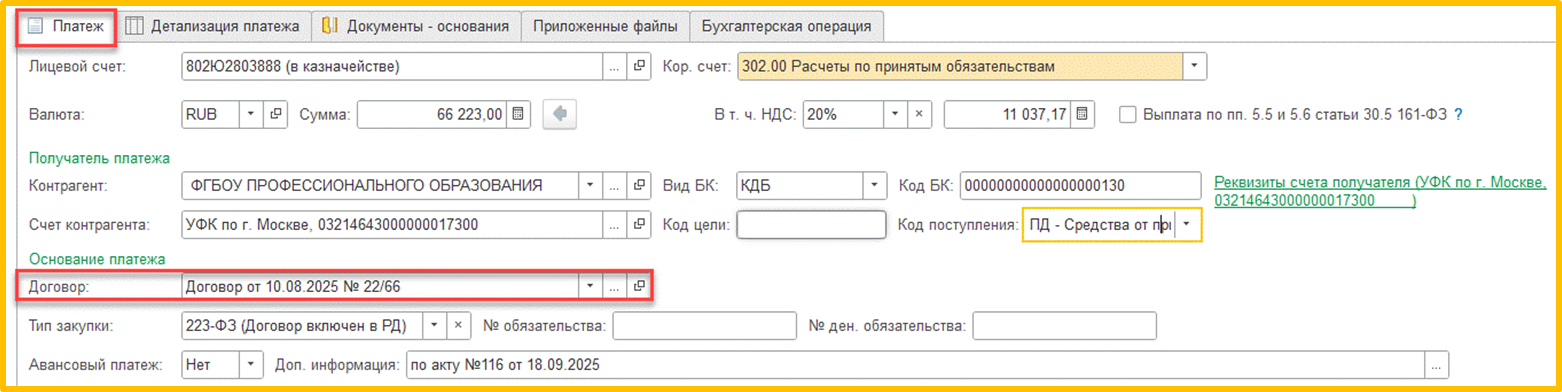Clear the Тип закупки value with X
The height and width of the screenshot is (392, 1562).
click(x=458, y=326)
